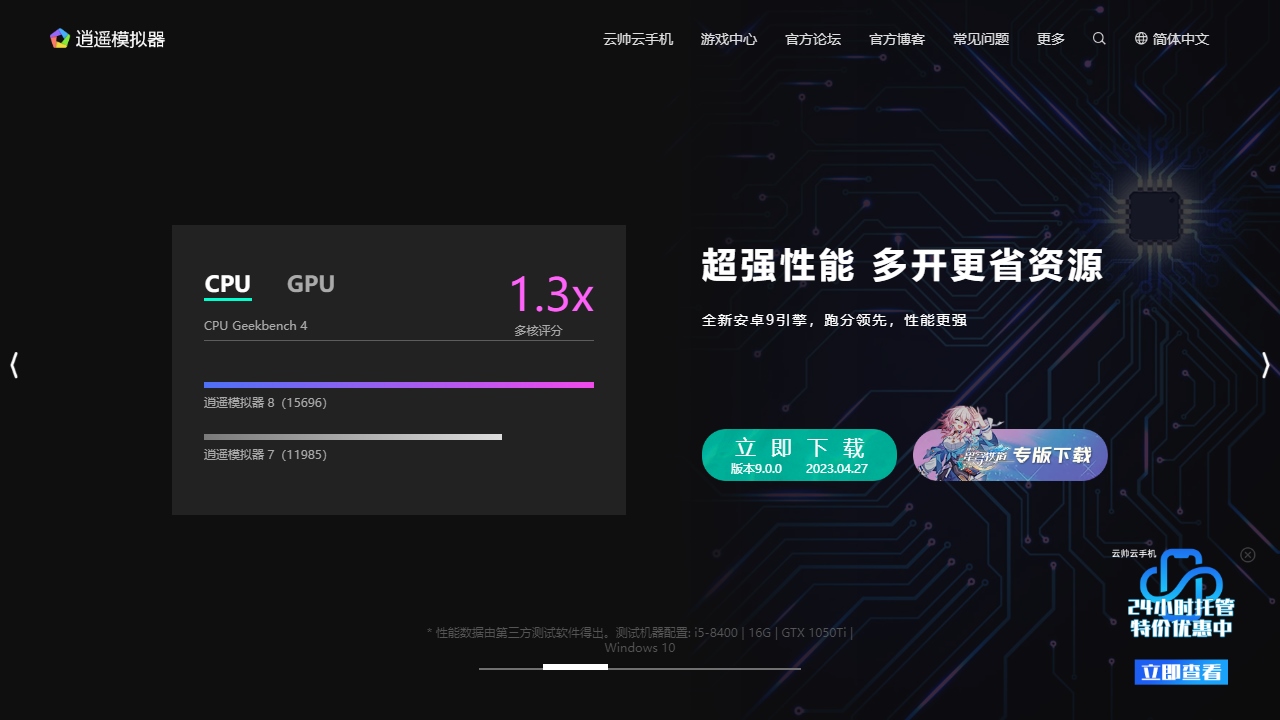Click the 立即下载 version 9.0.0 button
This screenshot has width=1280, height=720.
[x=799, y=455]
